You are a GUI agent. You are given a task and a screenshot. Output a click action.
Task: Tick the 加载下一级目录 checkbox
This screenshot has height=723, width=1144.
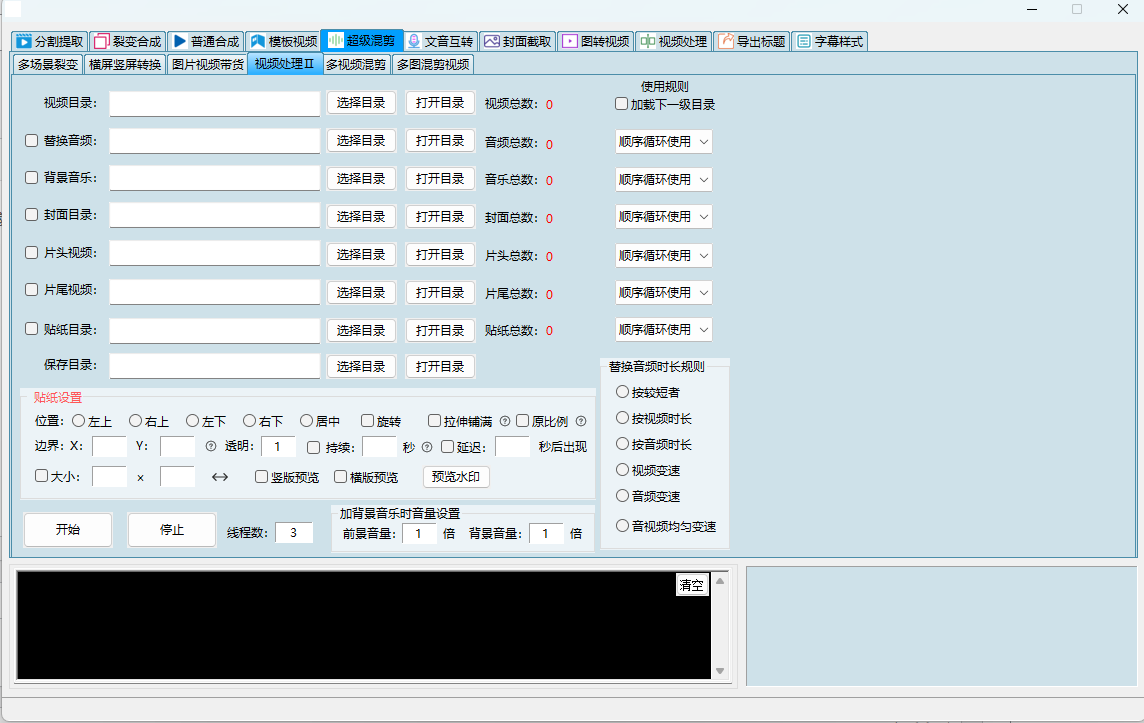click(x=622, y=104)
